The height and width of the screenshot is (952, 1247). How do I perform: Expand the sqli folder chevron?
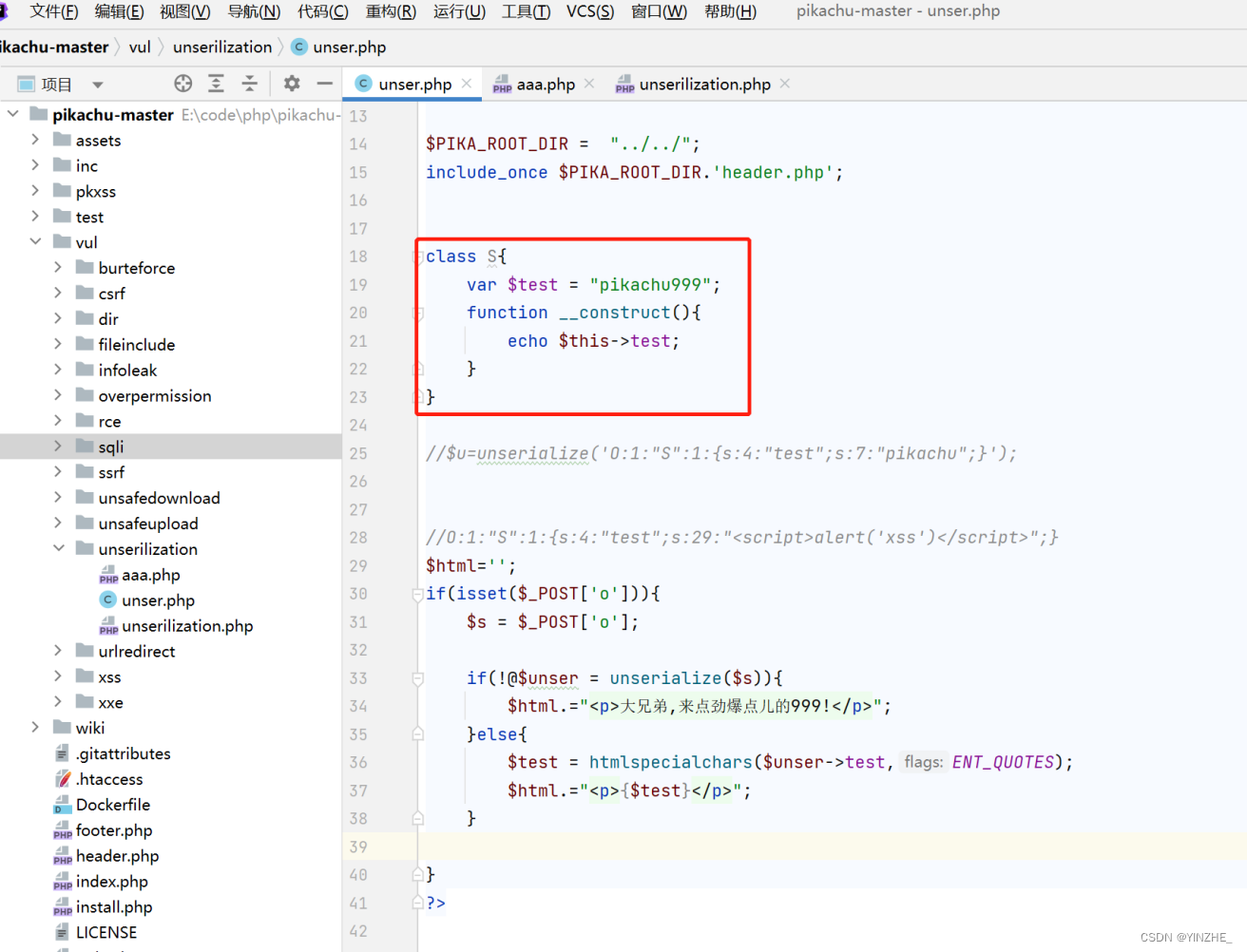(58, 447)
